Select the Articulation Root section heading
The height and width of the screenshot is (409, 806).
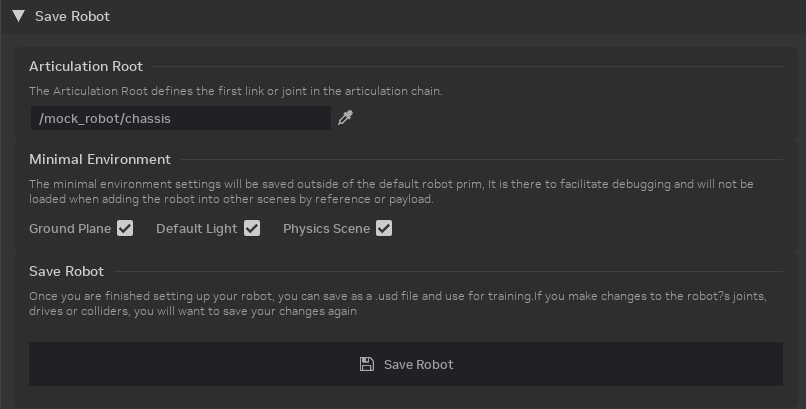point(86,67)
